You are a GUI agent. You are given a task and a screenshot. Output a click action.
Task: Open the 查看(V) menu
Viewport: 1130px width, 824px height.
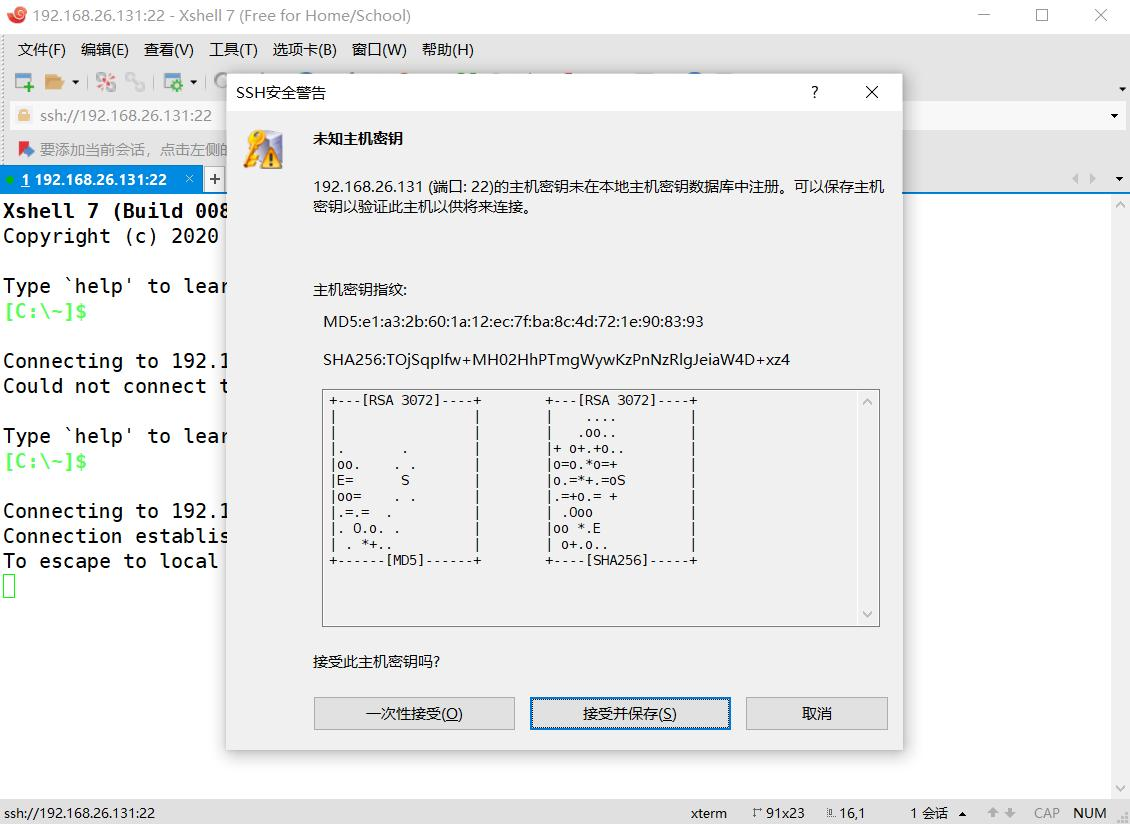tap(169, 50)
